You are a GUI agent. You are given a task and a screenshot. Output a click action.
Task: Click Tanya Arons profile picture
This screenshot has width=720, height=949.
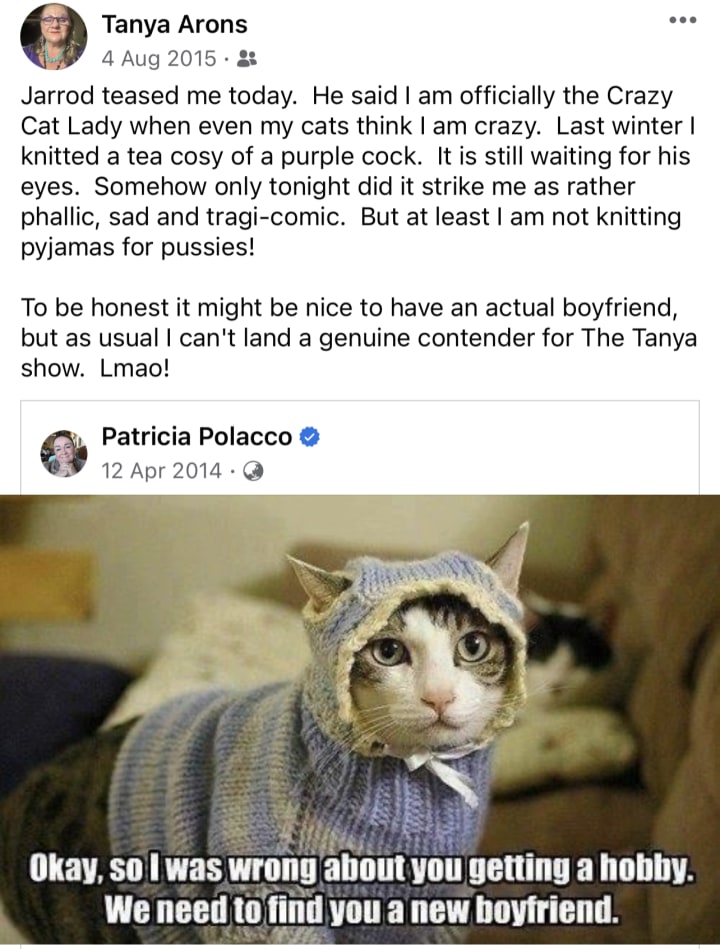53,36
